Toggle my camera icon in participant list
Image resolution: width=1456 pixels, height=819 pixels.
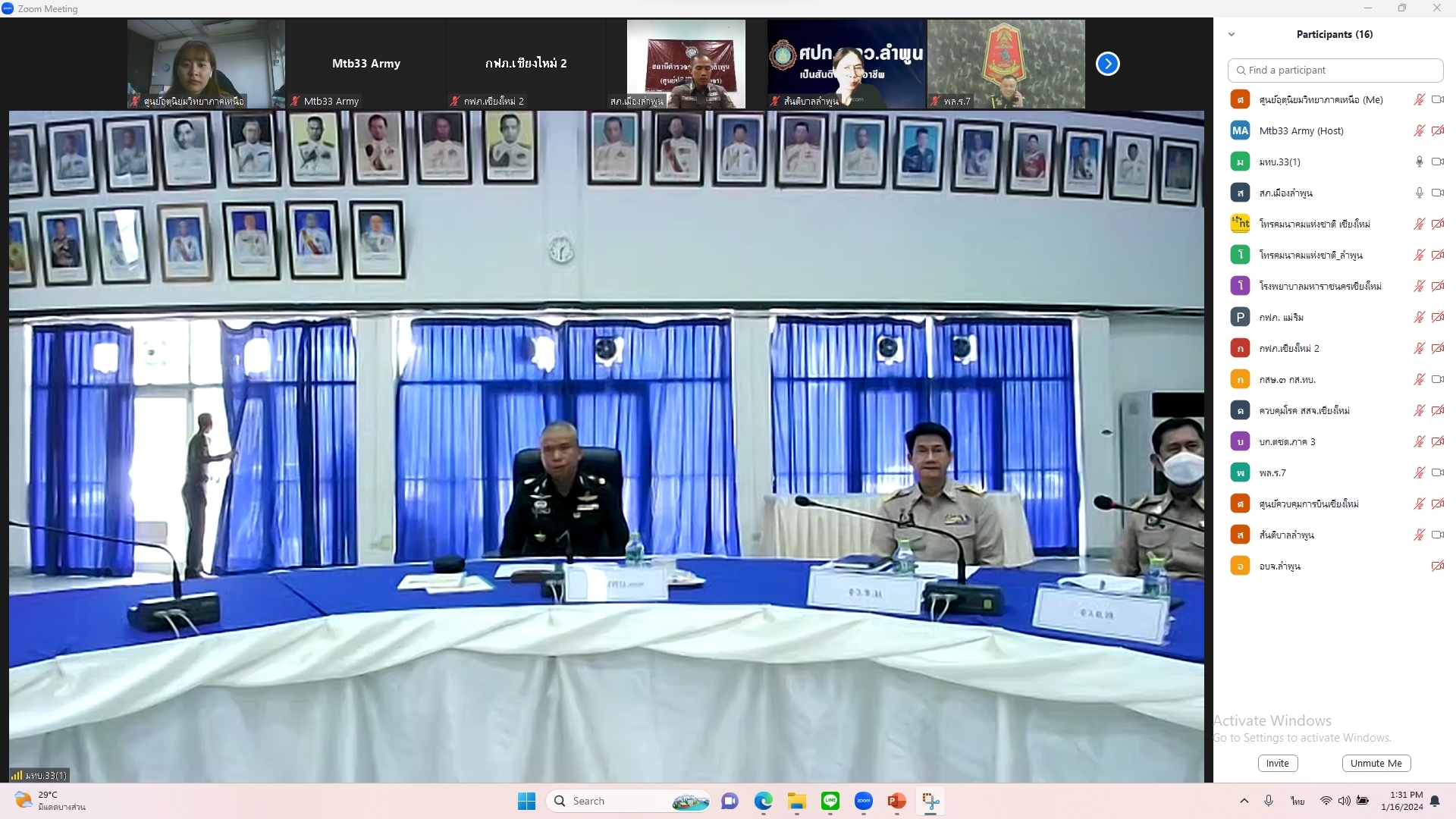pos(1437,99)
